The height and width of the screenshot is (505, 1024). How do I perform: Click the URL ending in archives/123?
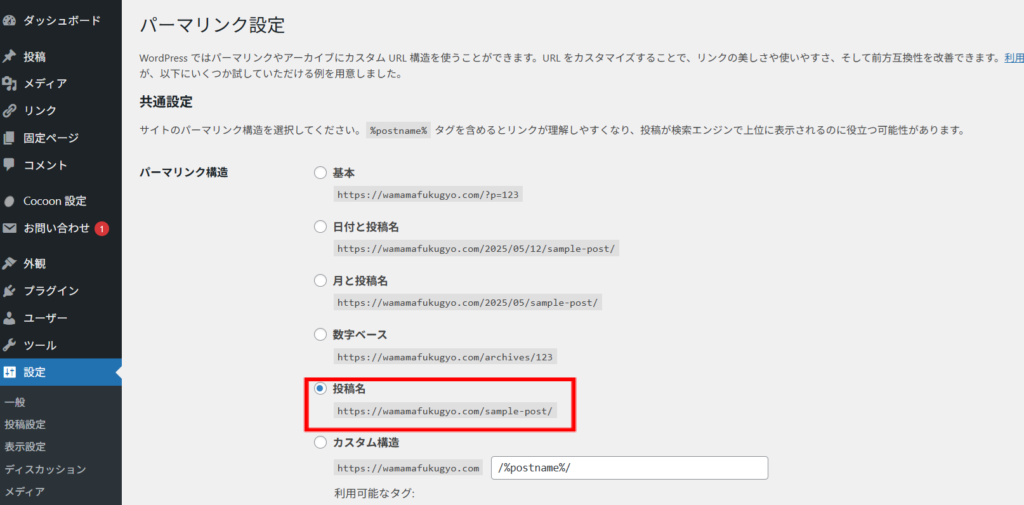click(445, 357)
